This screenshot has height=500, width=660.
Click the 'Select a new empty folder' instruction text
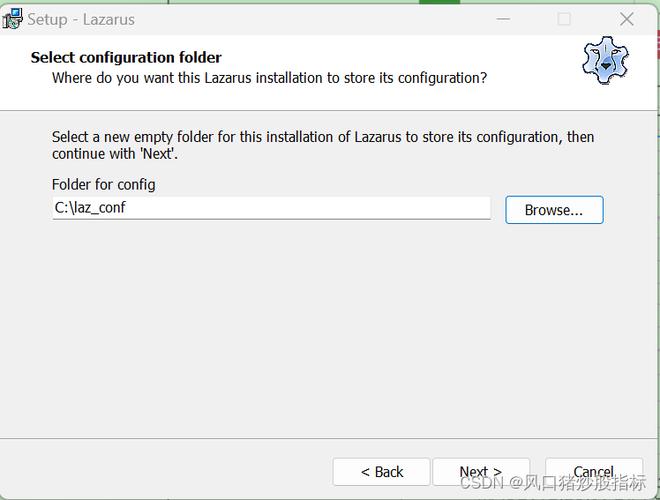point(323,145)
